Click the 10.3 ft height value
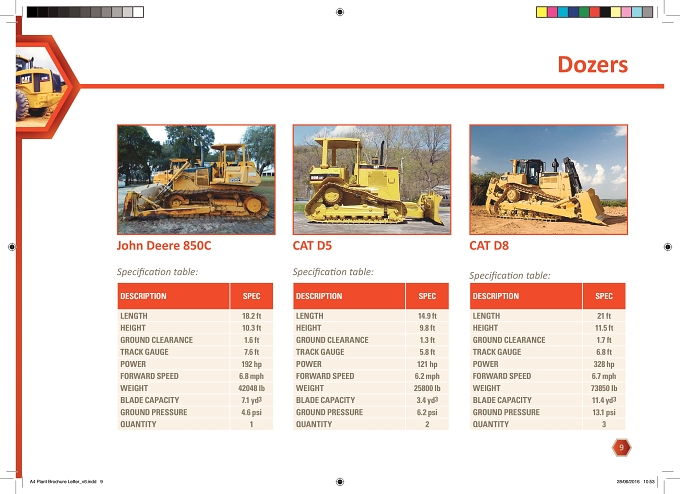 [x=252, y=328]
